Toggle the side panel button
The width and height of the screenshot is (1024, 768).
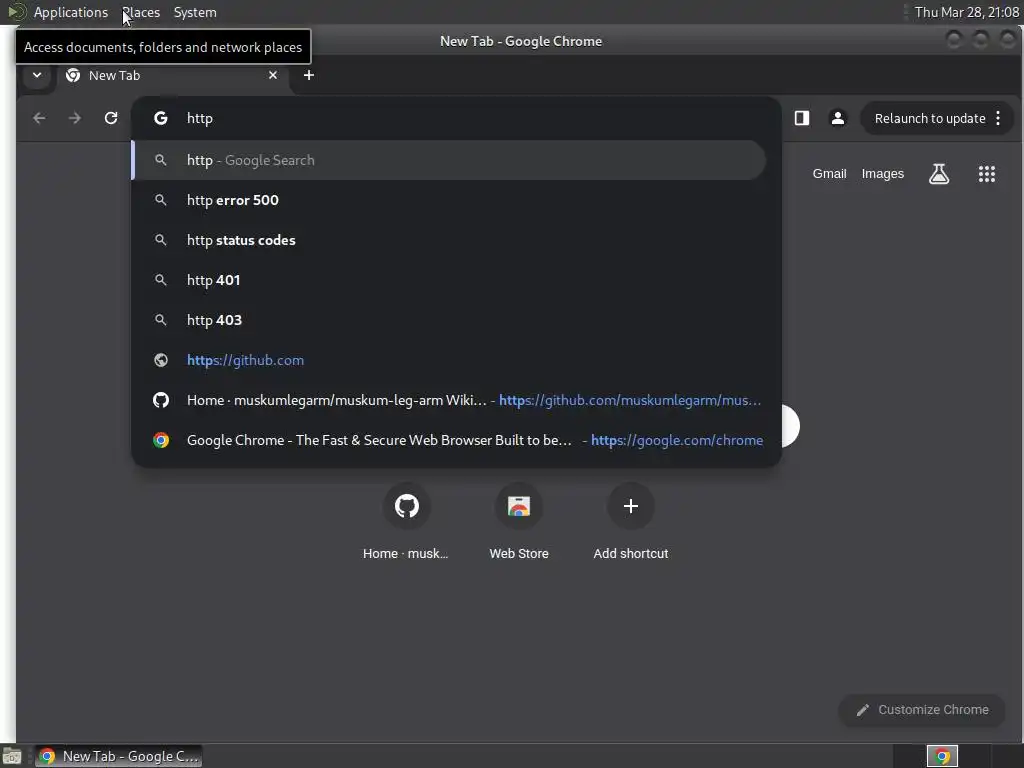(x=802, y=118)
